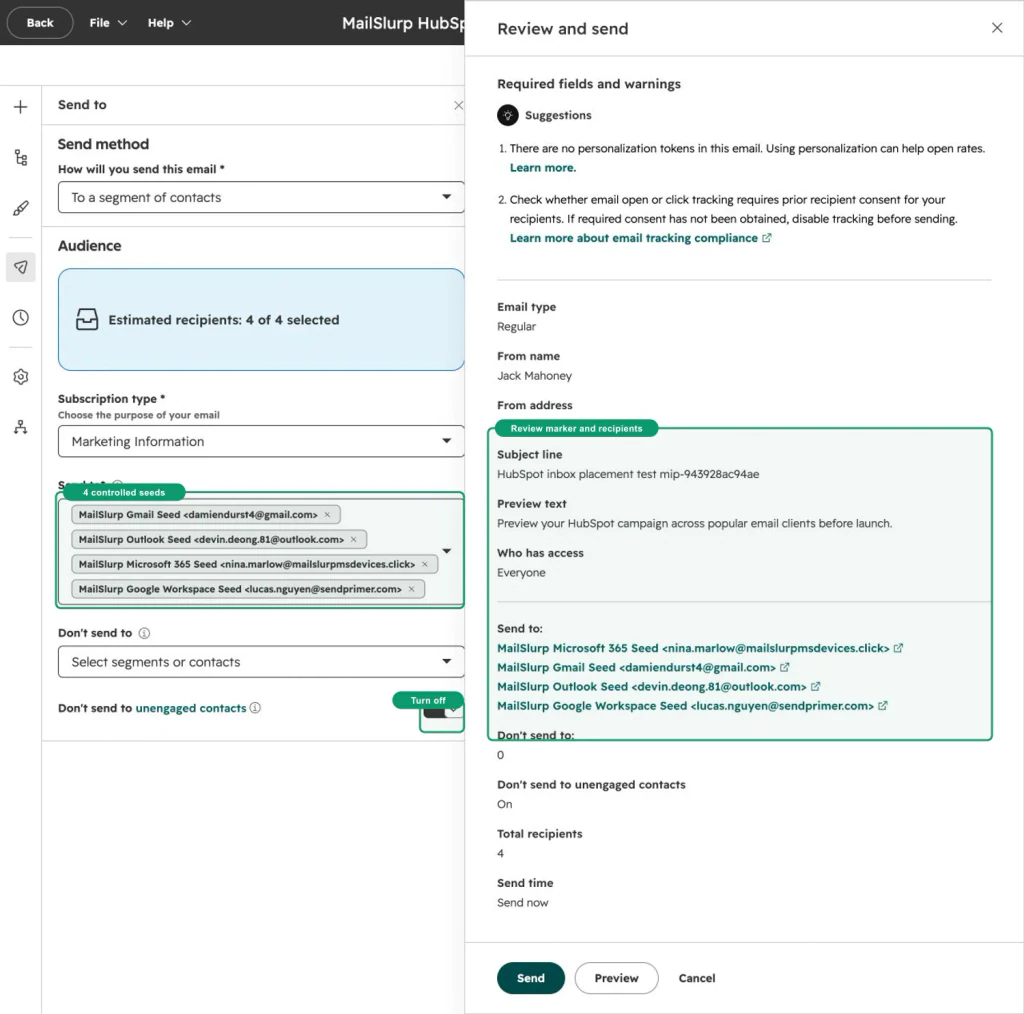Click the 'Send now' send time value
Image resolution: width=1024 pixels, height=1014 pixels.
point(522,902)
